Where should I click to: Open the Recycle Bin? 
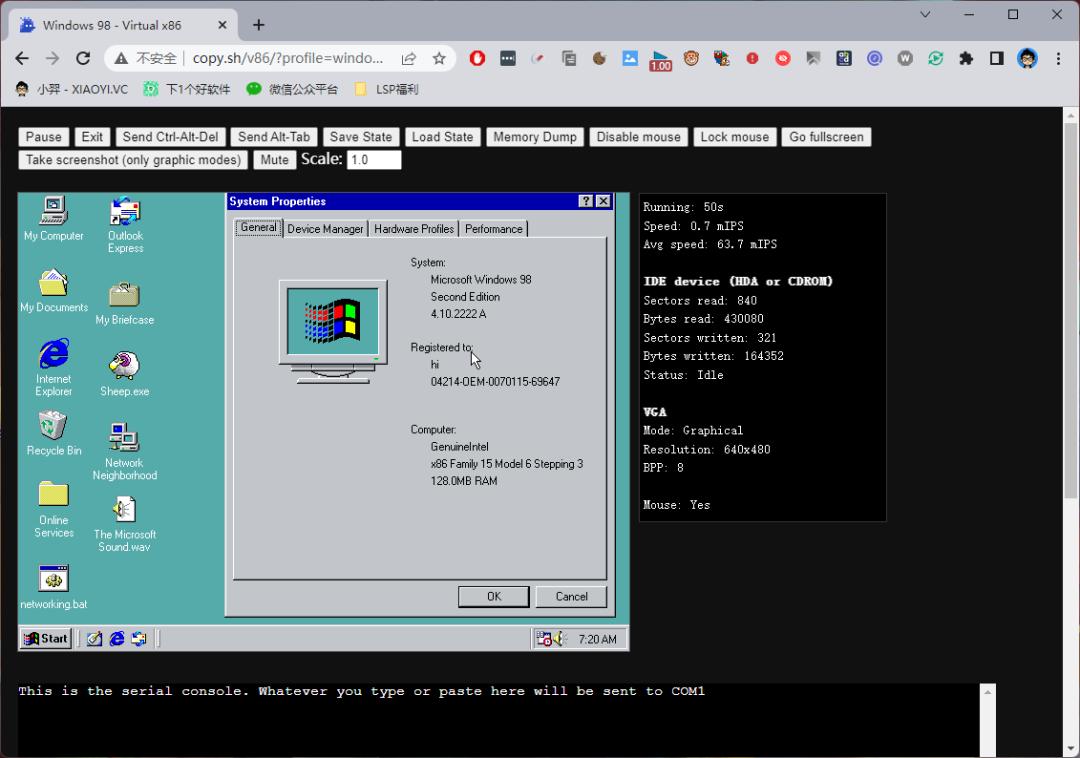tap(53, 430)
